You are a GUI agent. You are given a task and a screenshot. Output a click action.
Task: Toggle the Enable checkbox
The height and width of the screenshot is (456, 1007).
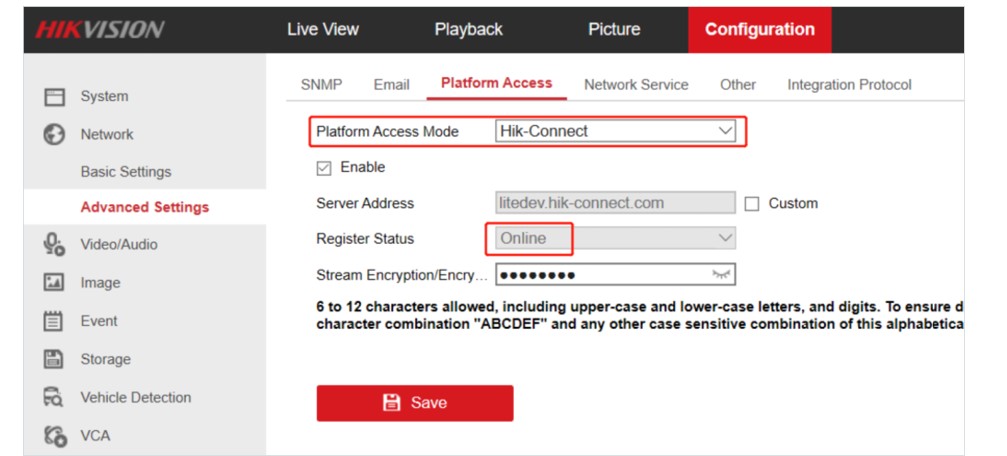pyautogui.click(x=324, y=167)
